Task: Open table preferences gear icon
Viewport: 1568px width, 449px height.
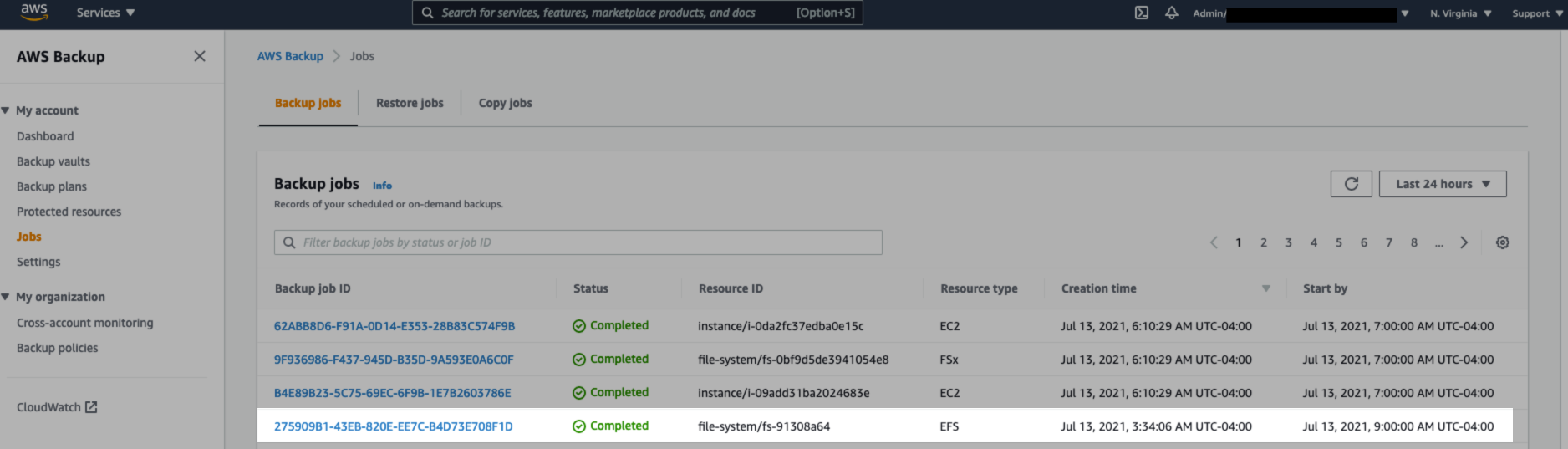Action: click(x=1502, y=242)
